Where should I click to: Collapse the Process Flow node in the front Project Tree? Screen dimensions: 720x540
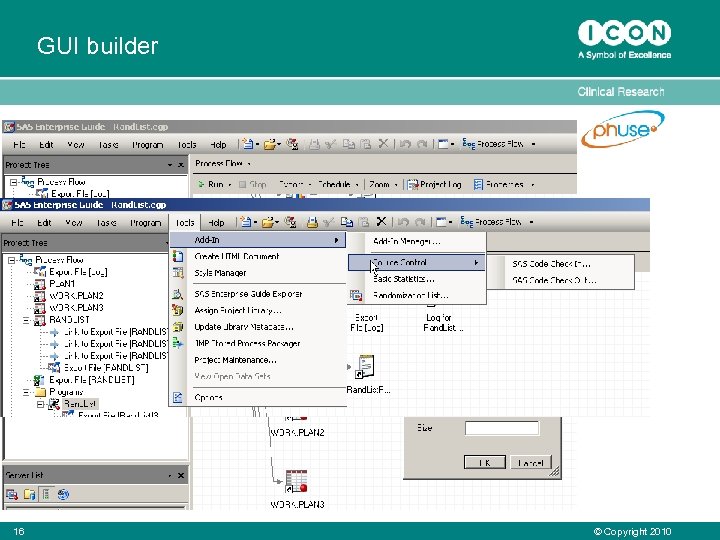pyautogui.click(x=11, y=260)
